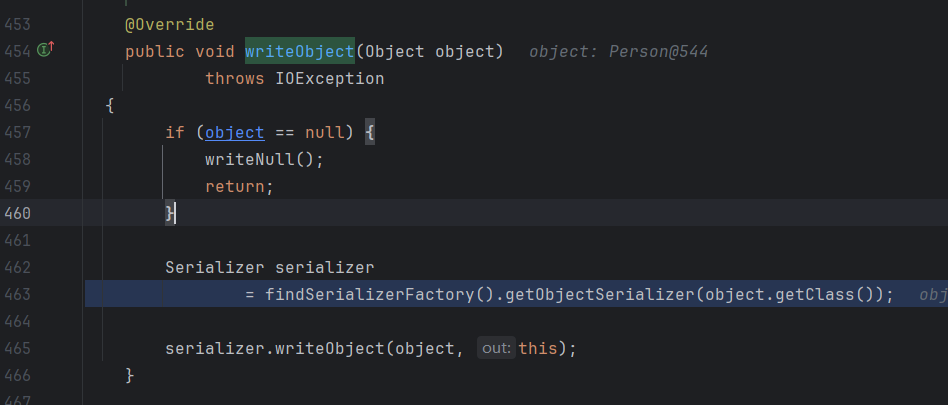The image size is (948, 405).
Task: Click the IOException class name
Action: click(329, 78)
